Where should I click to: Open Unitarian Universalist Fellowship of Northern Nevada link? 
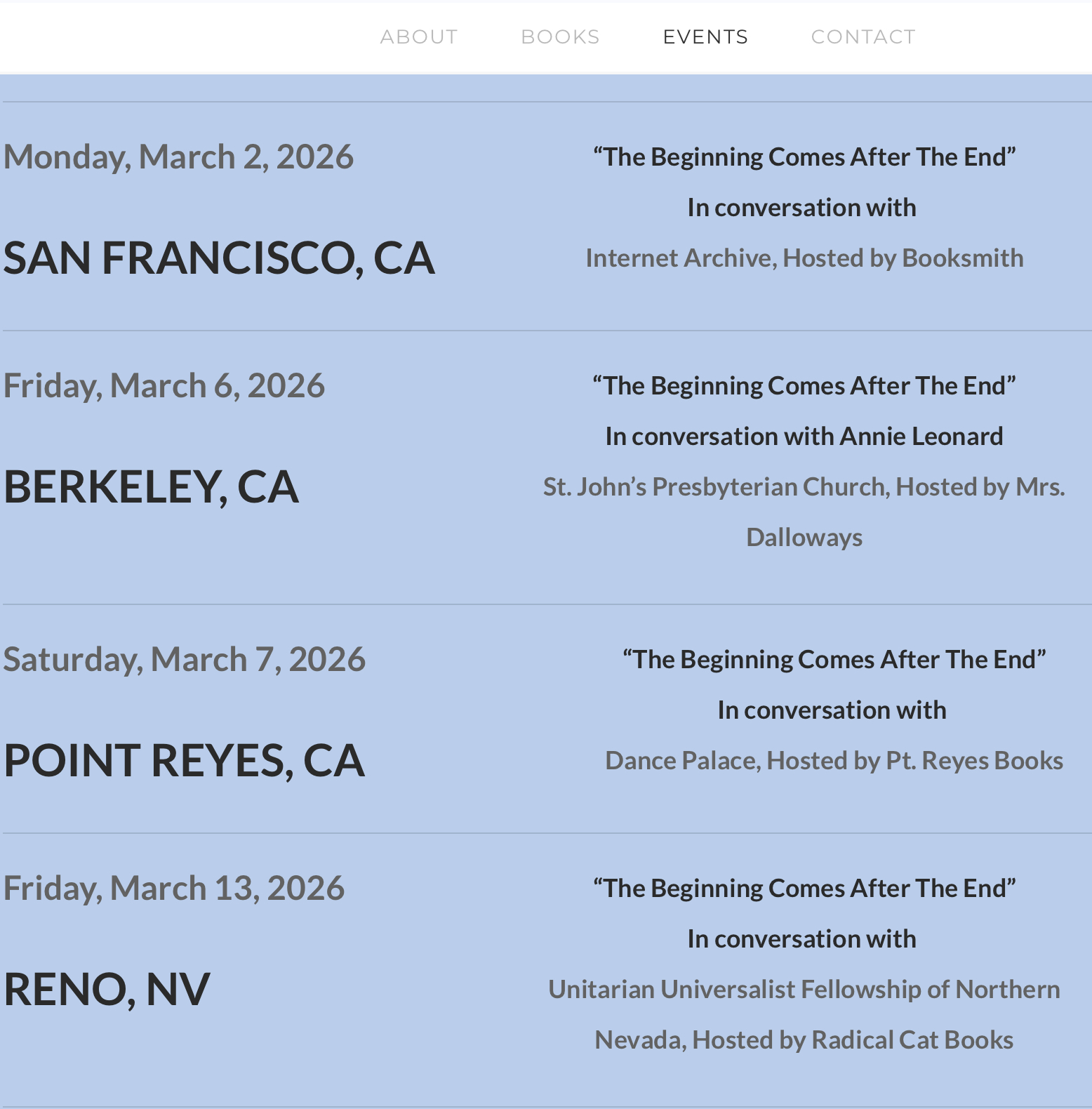click(804, 990)
